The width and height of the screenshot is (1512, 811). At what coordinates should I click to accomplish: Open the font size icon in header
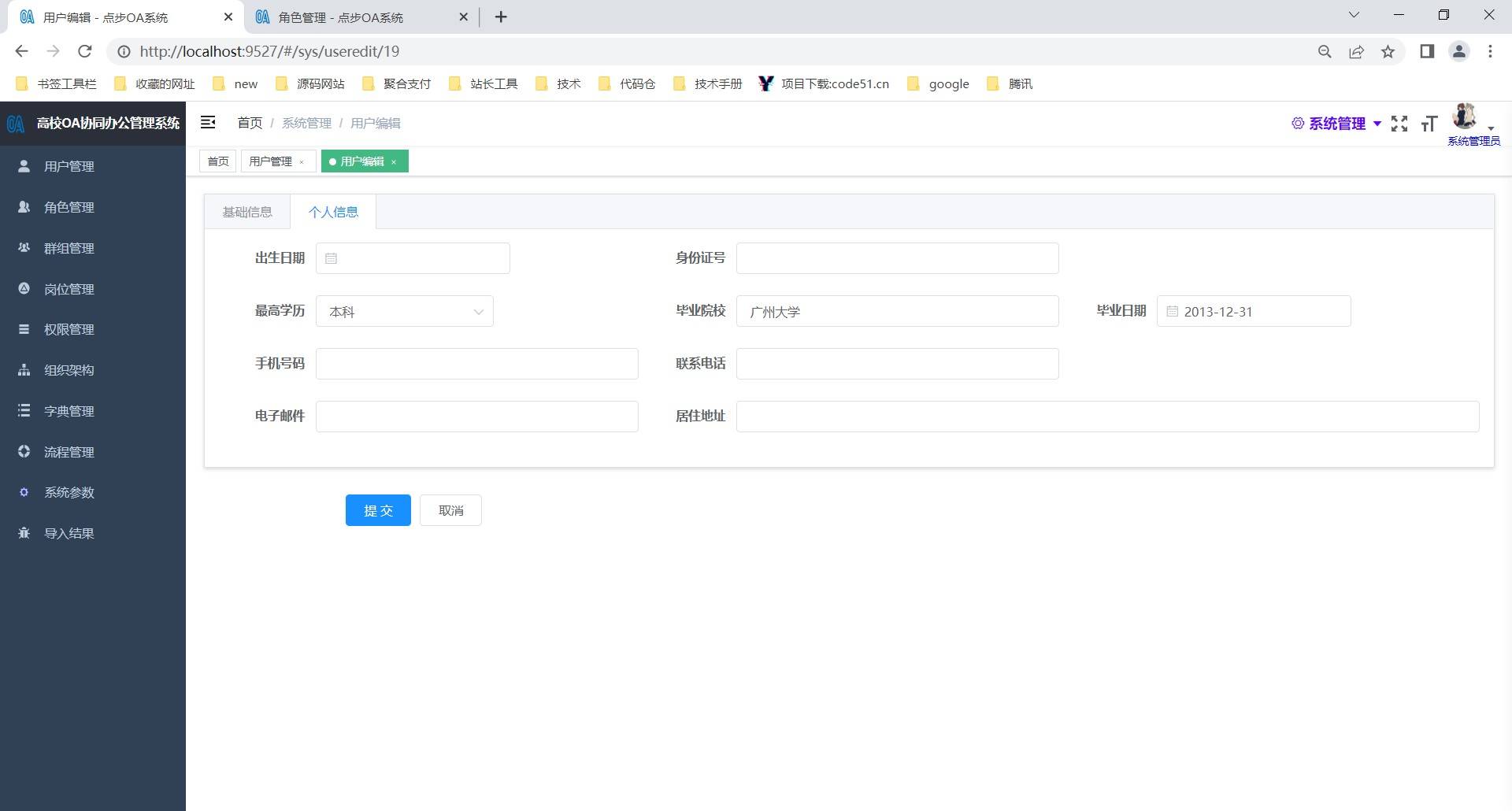coord(1429,124)
